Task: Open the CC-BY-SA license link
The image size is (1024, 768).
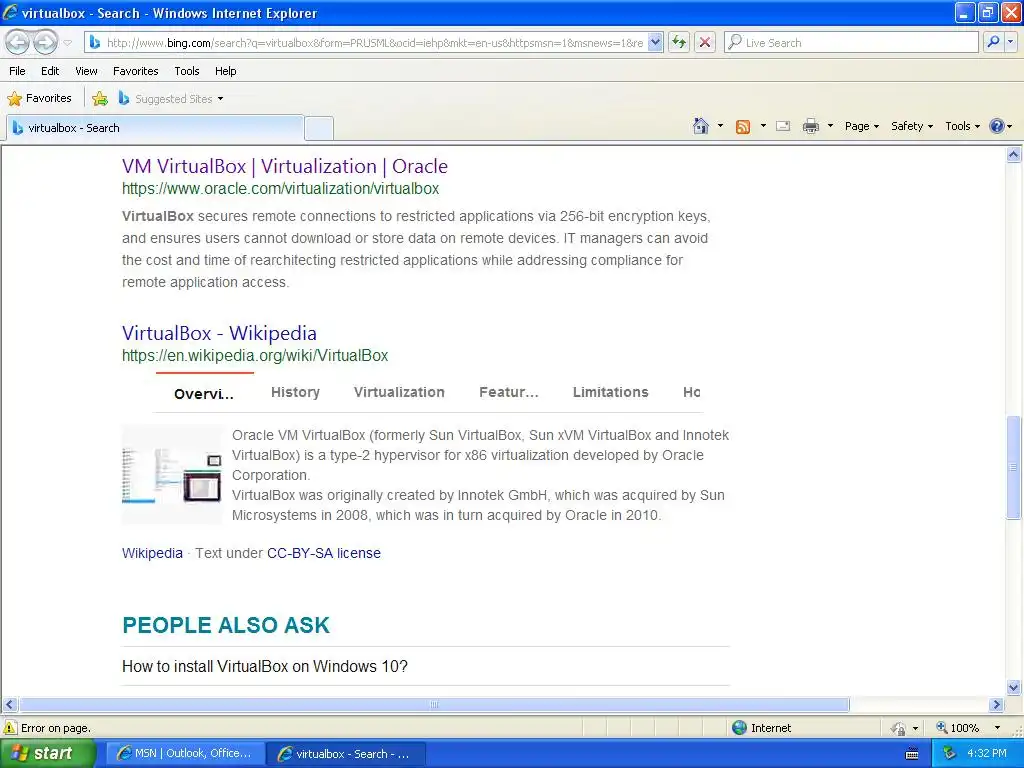Action: coord(324,553)
